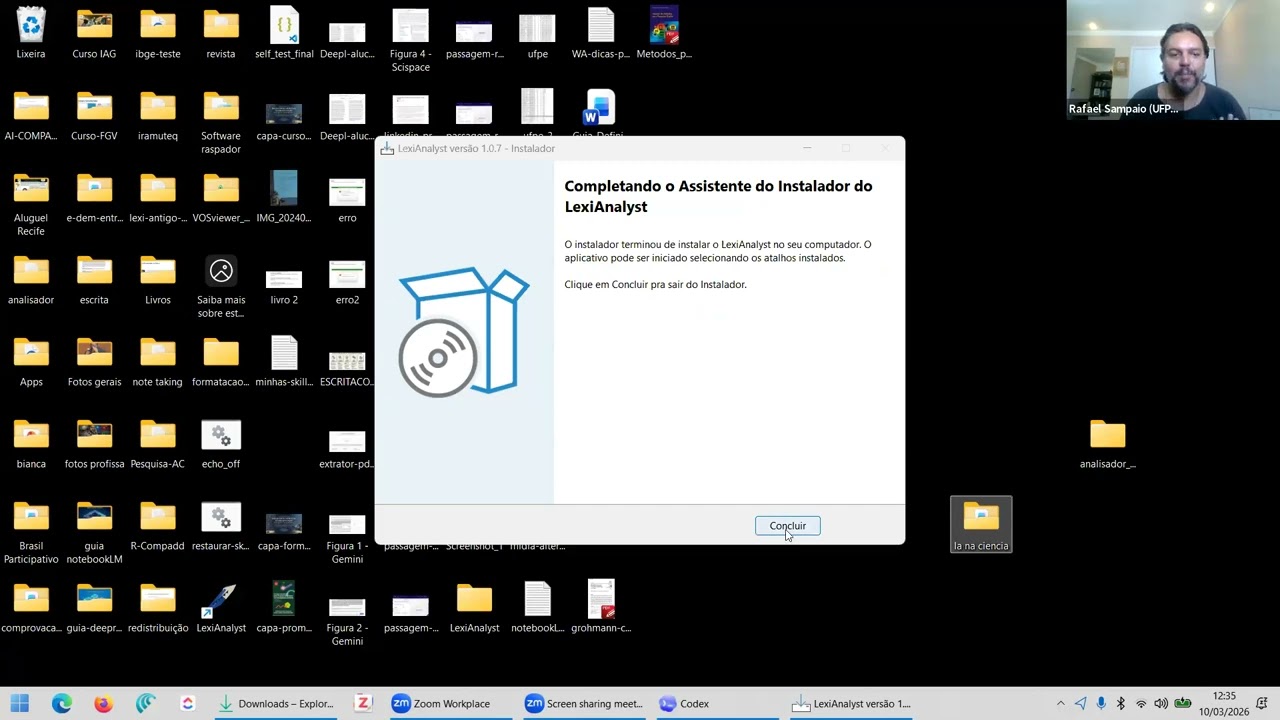
Task: Select the notebookL document file
Action: pos(537,607)
